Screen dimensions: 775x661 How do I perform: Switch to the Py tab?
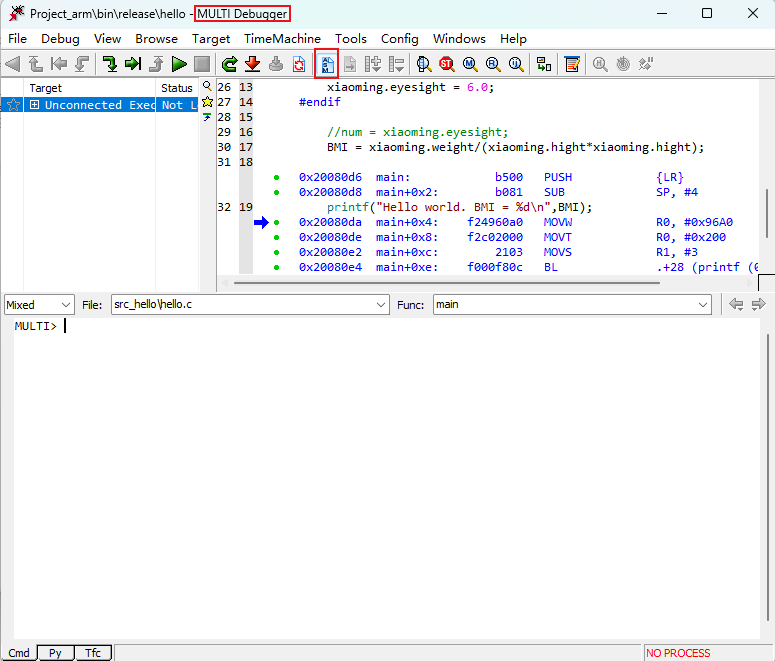point(56,653)
